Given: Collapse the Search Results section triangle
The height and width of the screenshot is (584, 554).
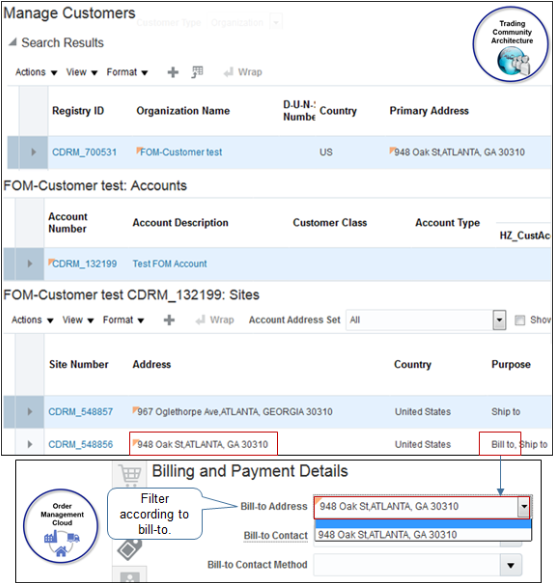Looking at the screenshot, I should (x=12, y=42).
